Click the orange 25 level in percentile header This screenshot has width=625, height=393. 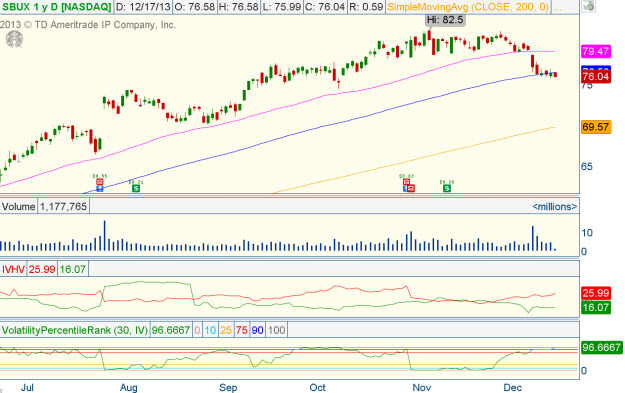(226, 330)
